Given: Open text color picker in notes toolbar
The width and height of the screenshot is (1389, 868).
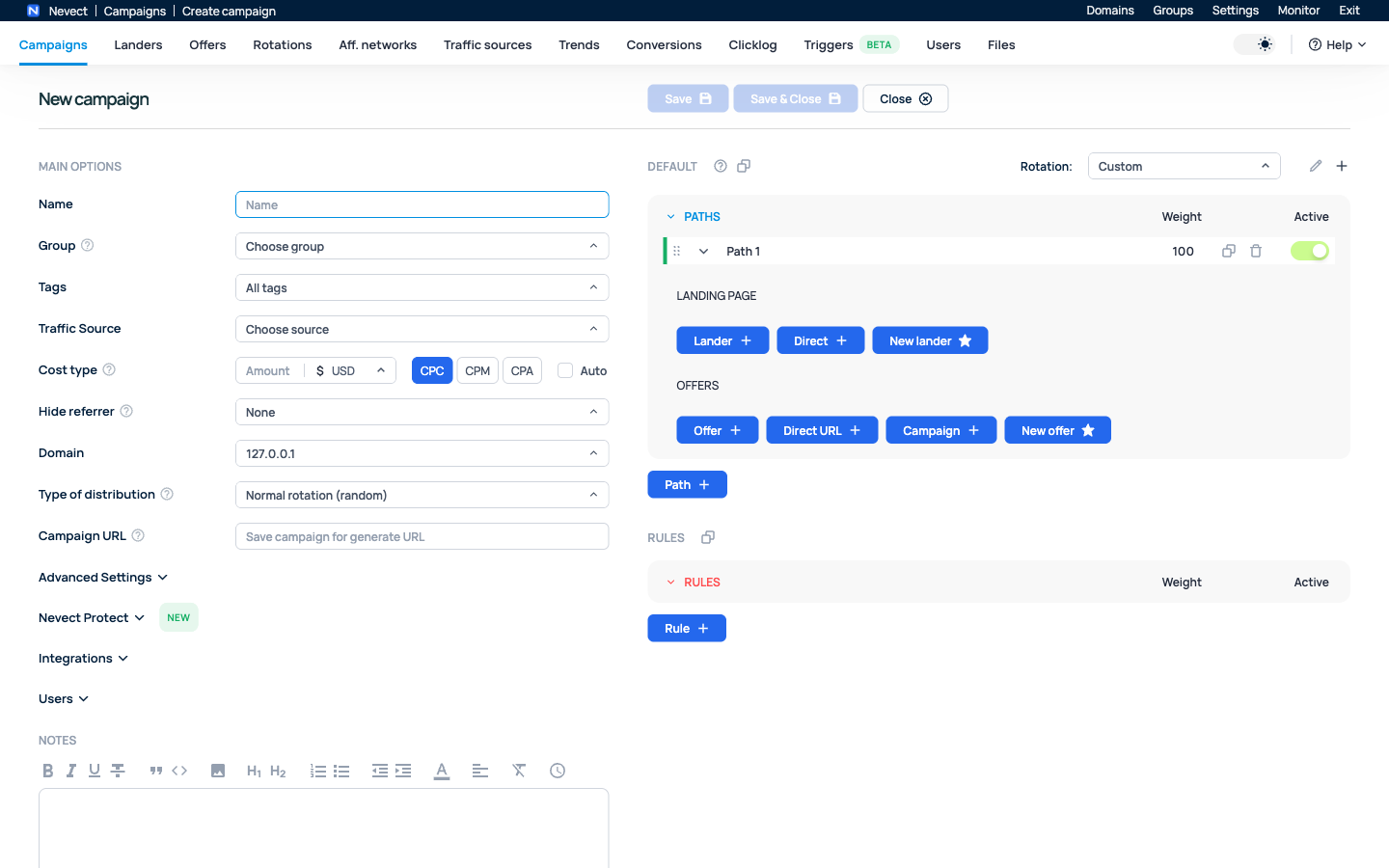Looking at the screenshot, I should pos(442,771).
